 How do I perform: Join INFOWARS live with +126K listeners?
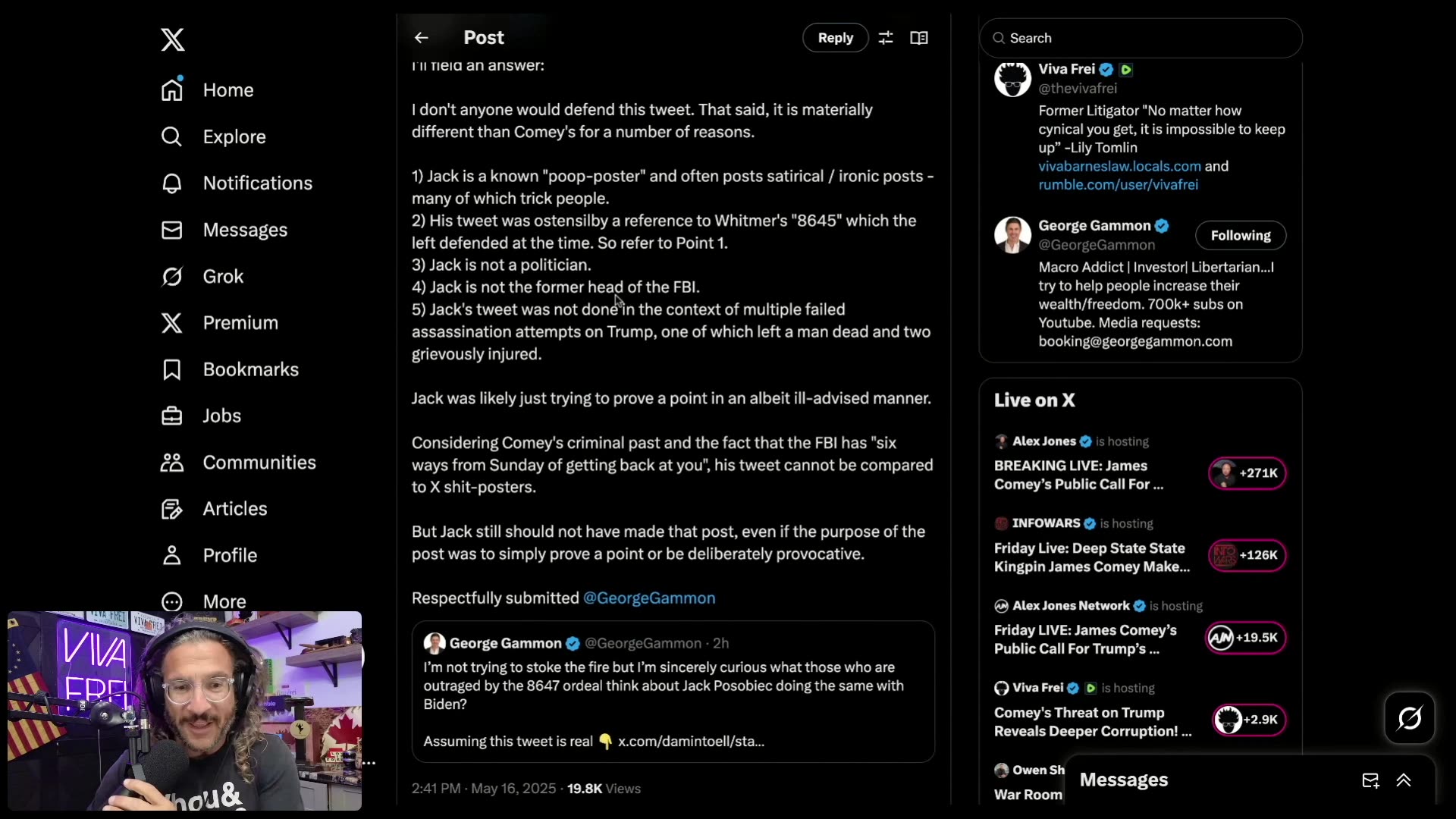[1247, 555]
